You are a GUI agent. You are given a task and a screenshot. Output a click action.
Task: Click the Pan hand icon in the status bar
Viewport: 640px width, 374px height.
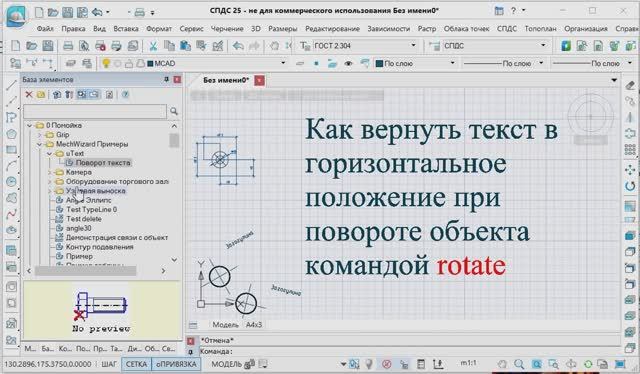click(x=503, y=364)
